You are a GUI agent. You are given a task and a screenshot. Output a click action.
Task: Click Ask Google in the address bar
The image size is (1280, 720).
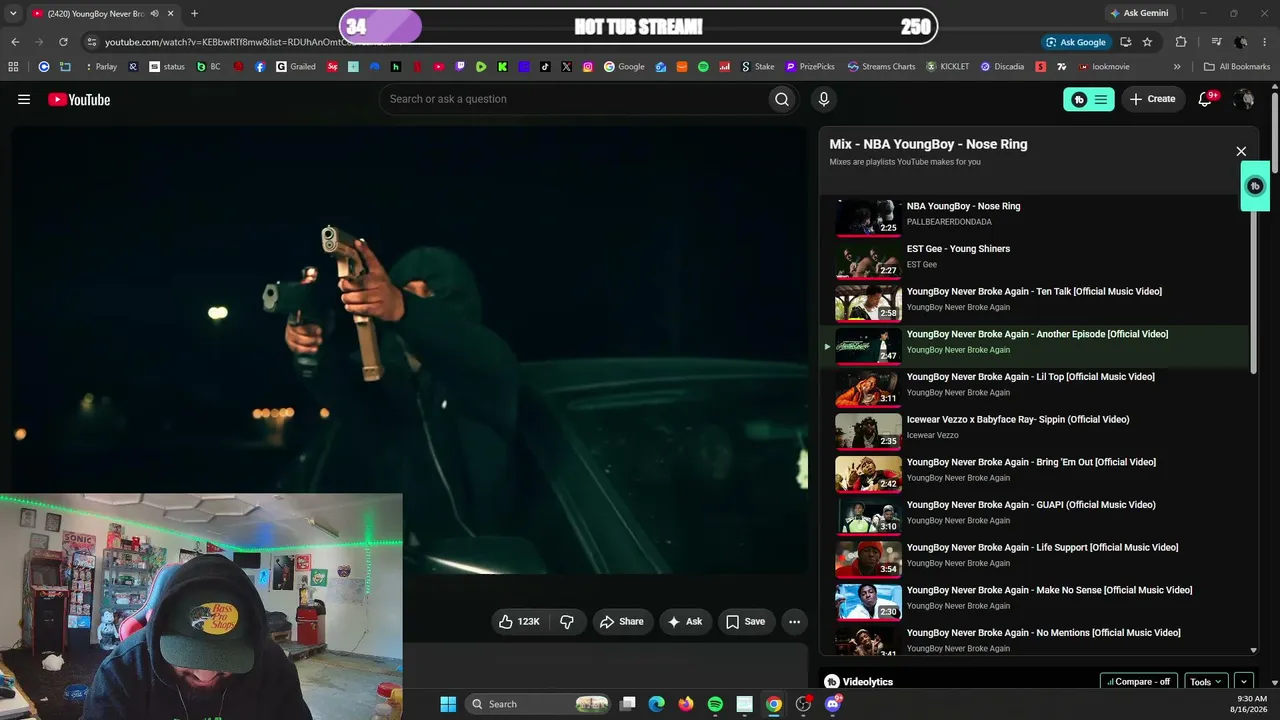pyautogui.click(x=1075, y=42)
